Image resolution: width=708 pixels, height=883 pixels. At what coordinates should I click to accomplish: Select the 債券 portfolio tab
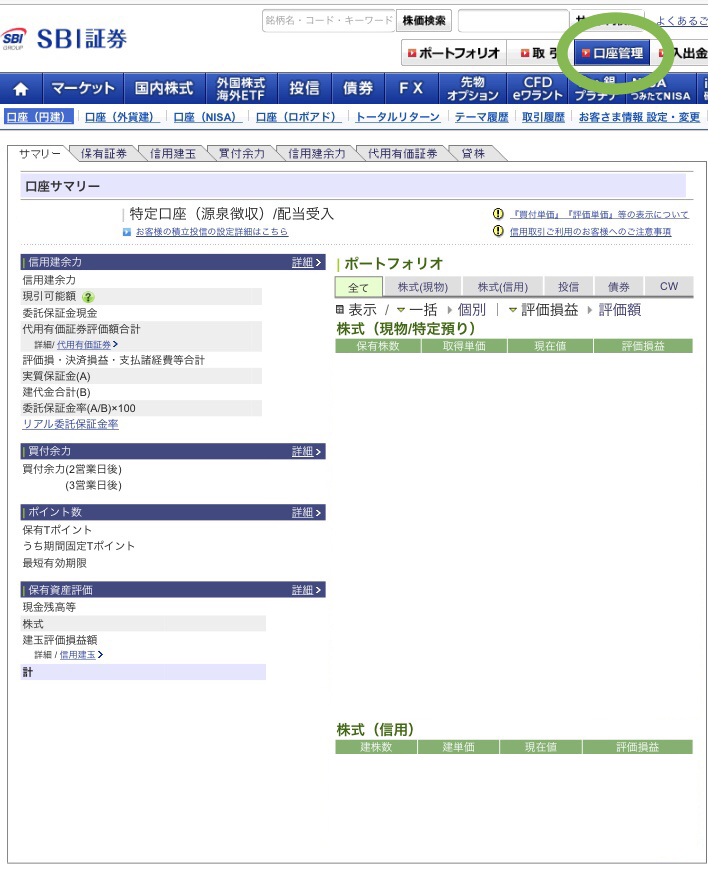tap(618, 287)
